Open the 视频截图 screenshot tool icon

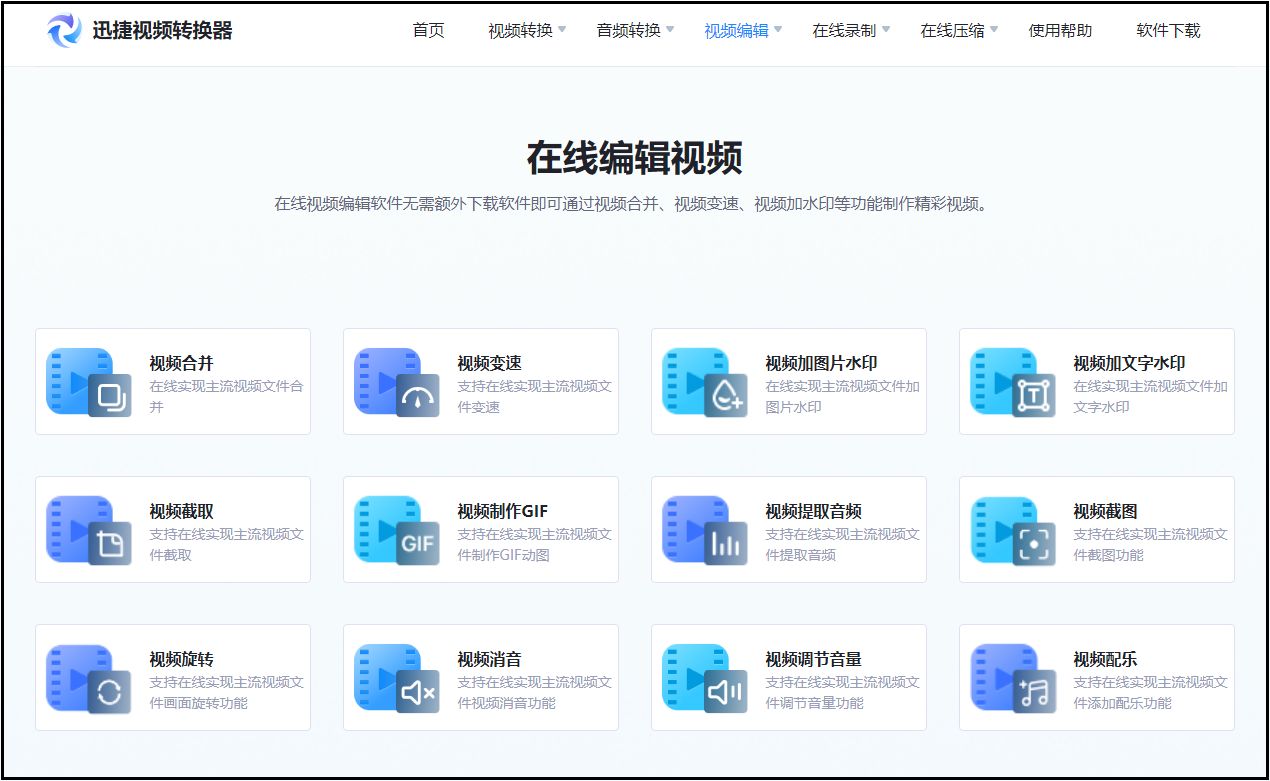click(x=1009, y=528)
